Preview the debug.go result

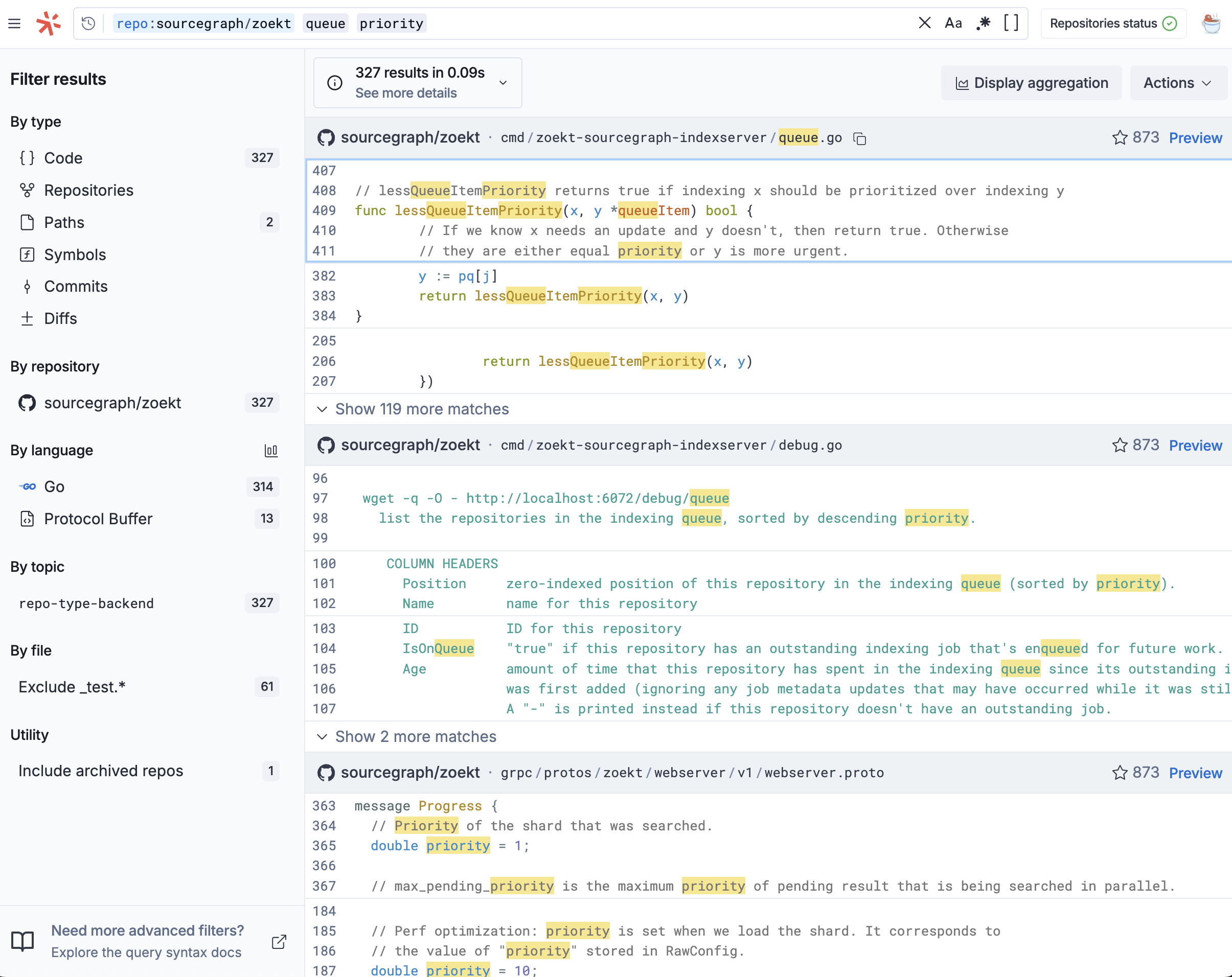click(x=1195, y=445)
